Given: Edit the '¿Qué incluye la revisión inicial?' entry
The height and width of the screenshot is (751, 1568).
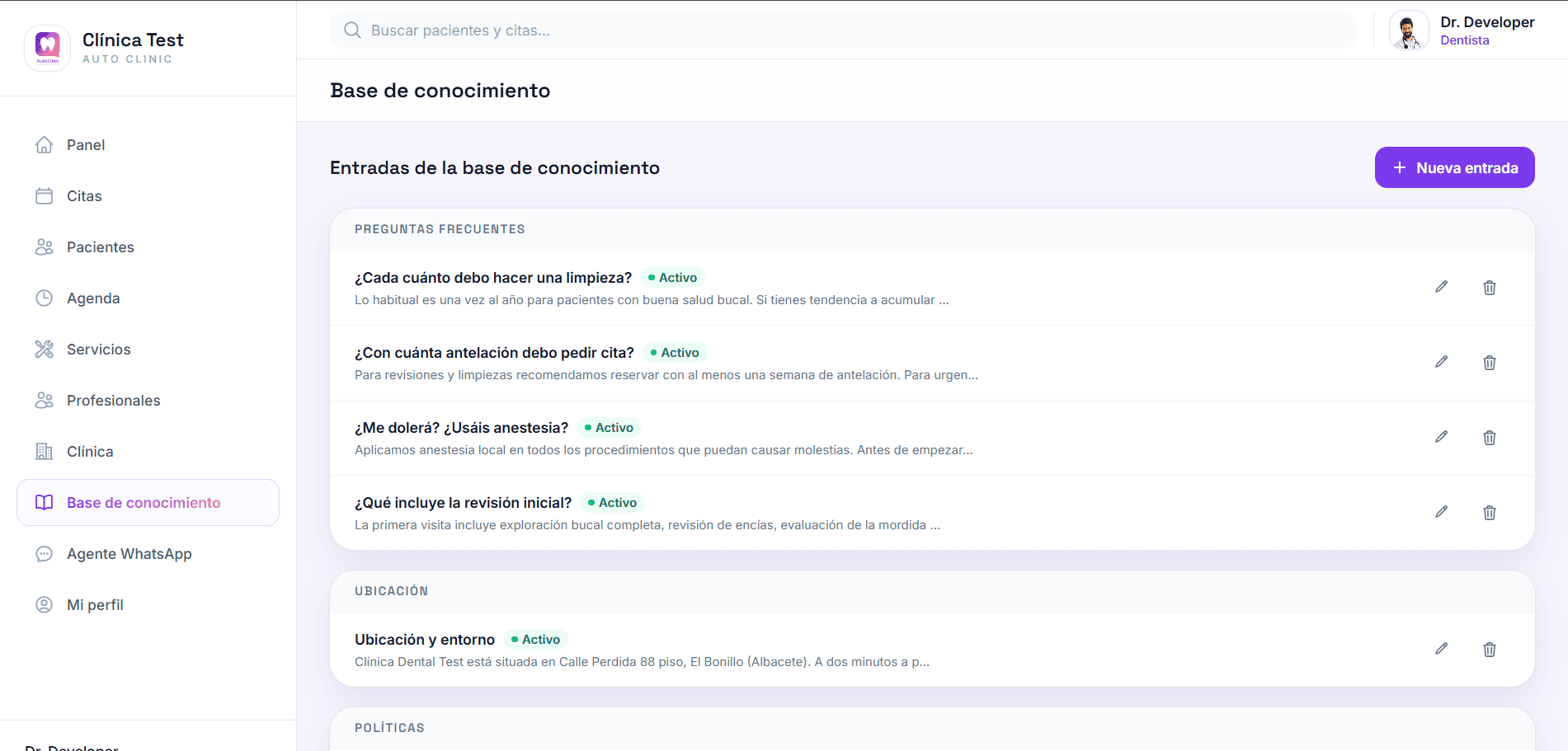Looking at the screenshot, I should click(1441, 512).
